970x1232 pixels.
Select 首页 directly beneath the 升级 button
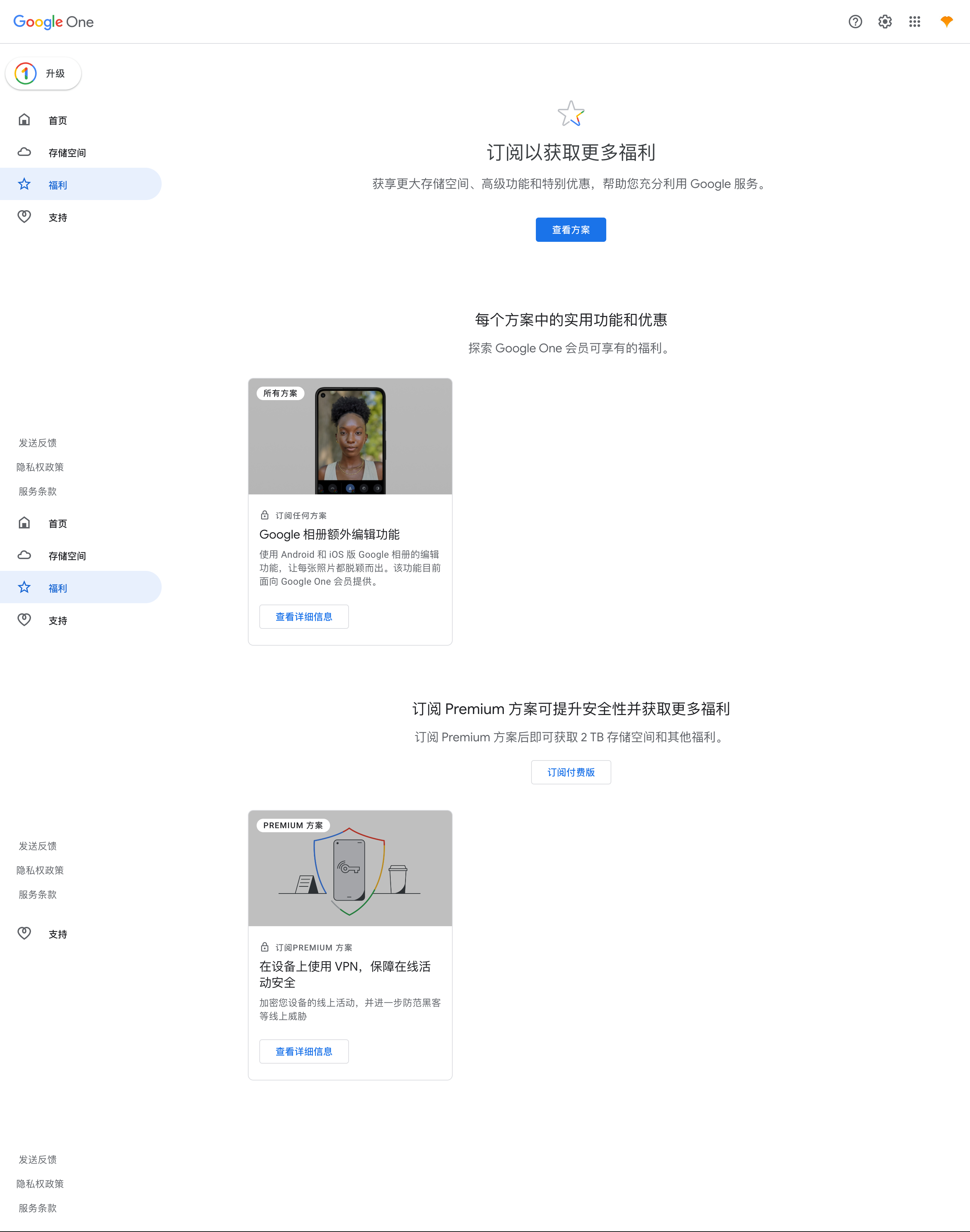(x=80, y=120)
